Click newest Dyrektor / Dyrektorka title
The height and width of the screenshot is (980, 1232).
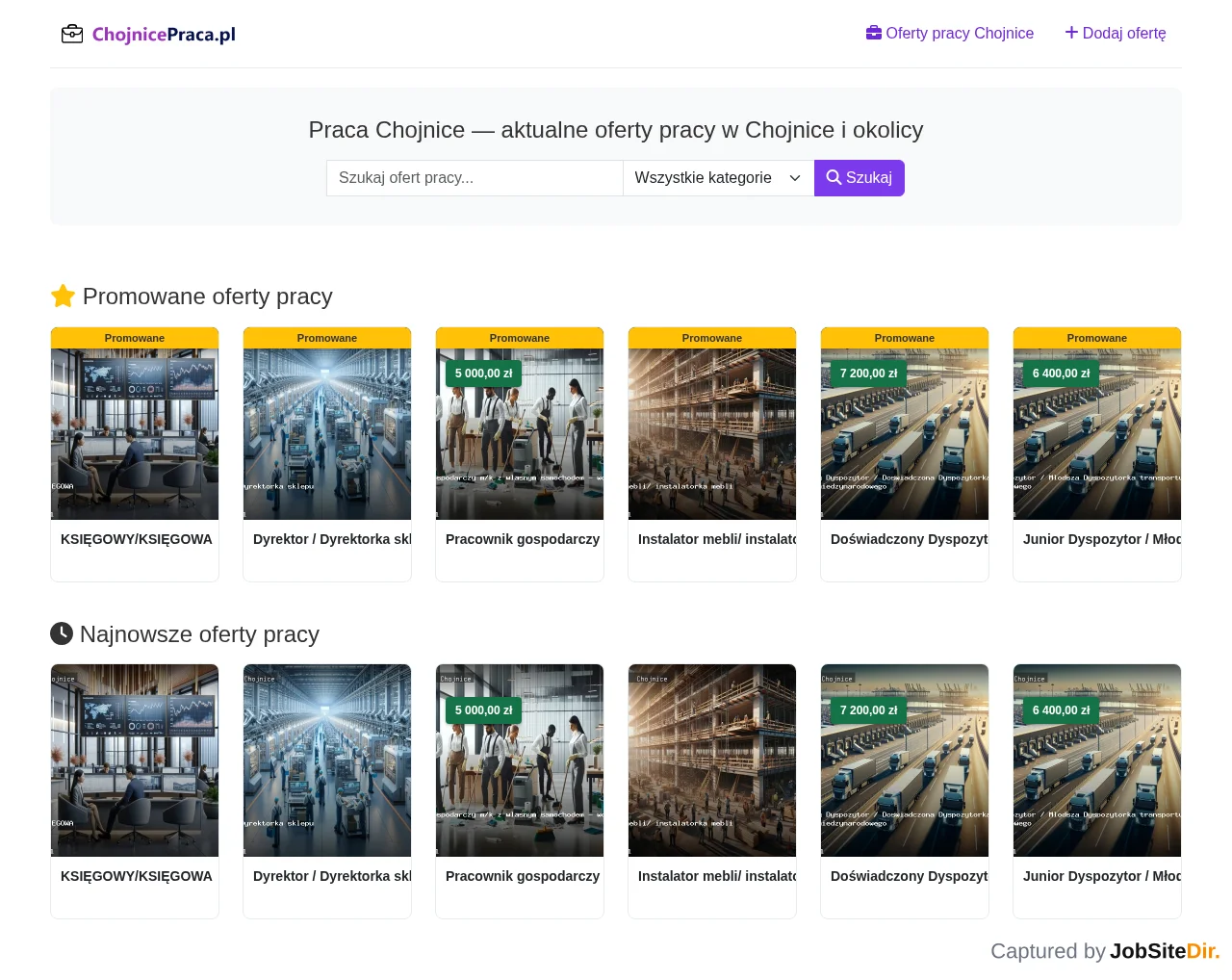332,876
